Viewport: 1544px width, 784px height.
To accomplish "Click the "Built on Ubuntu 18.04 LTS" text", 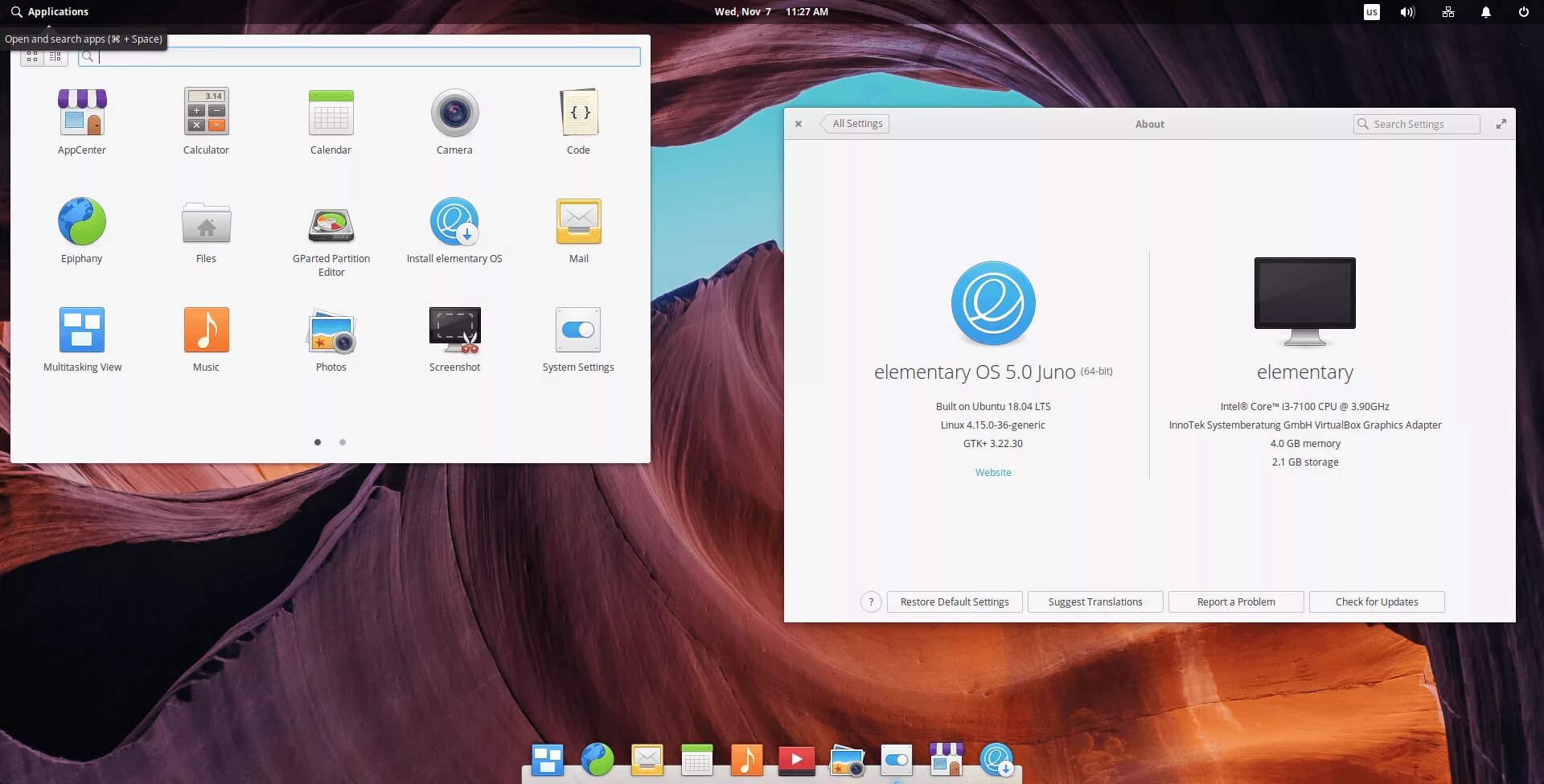I will [993, 407].
